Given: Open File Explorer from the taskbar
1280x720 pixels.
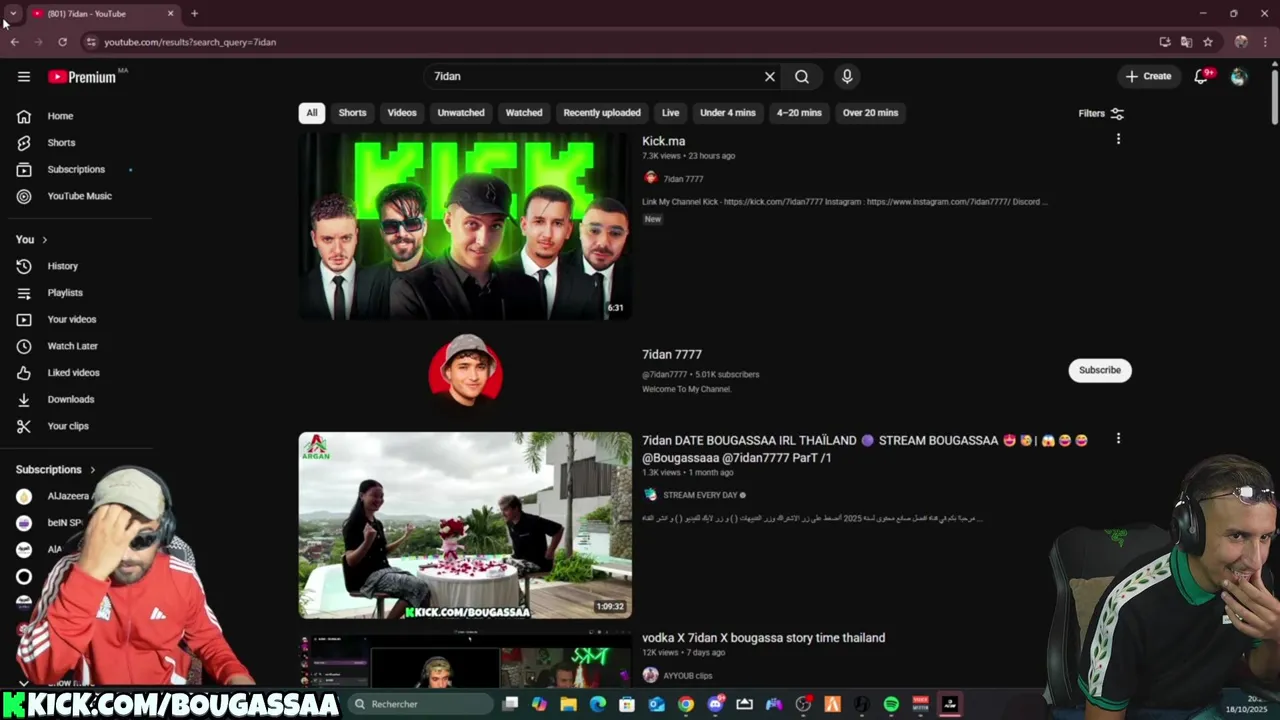Looking at the screenshot, I should coord(569,704).
